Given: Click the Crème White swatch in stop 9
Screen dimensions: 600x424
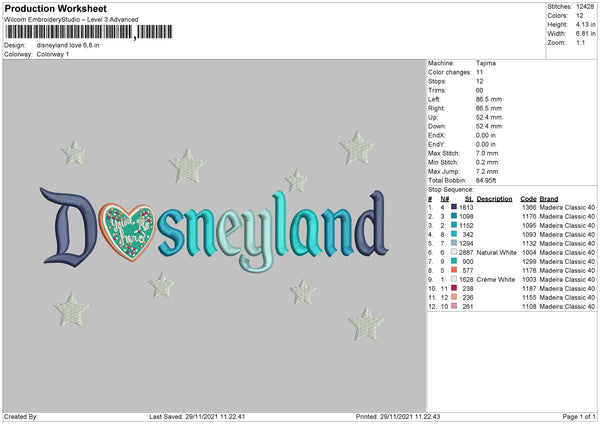Looking at the screenshot, I should click(x=454, y=279).
